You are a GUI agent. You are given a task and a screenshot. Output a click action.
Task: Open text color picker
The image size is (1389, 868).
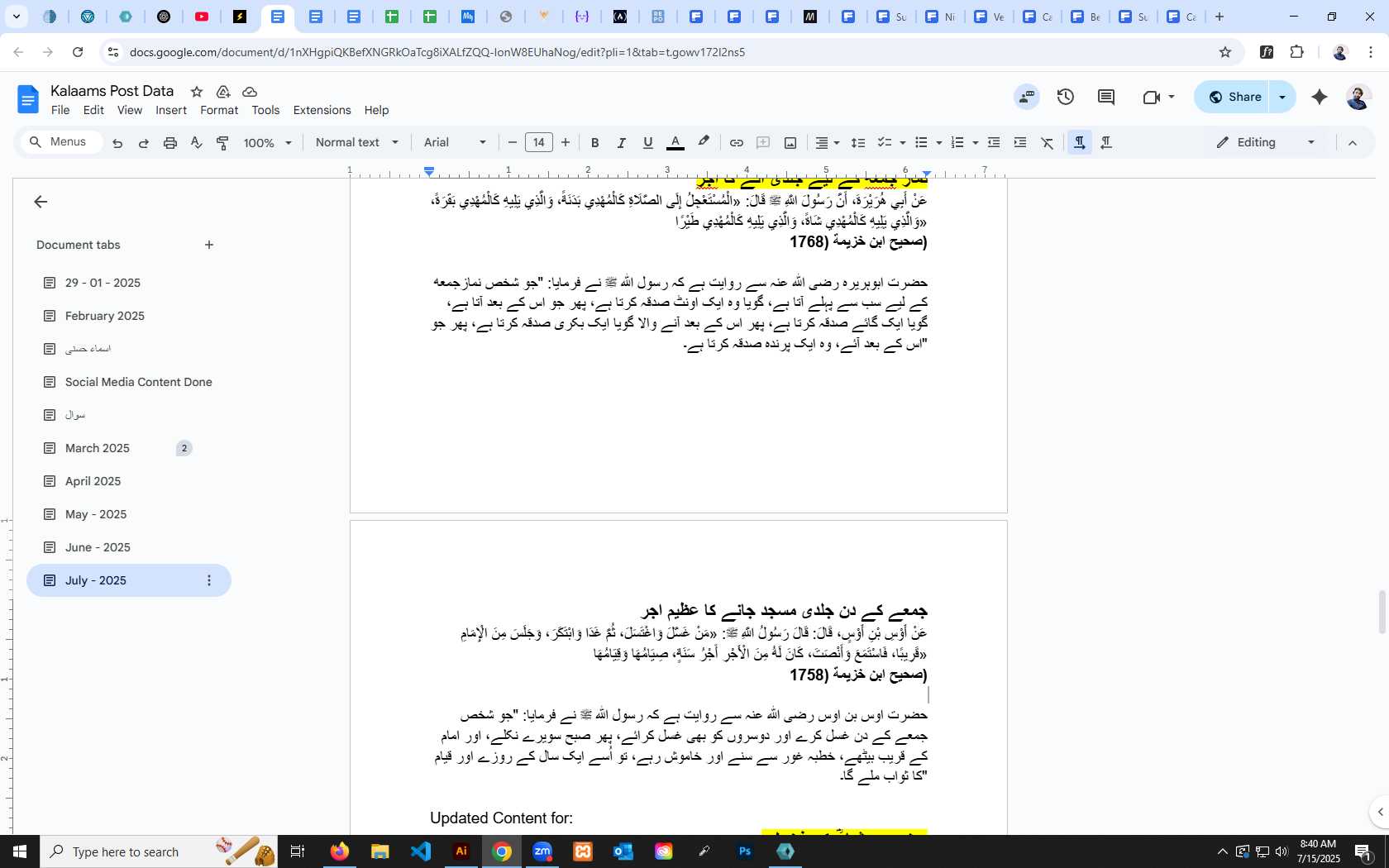tap(675, 143)
